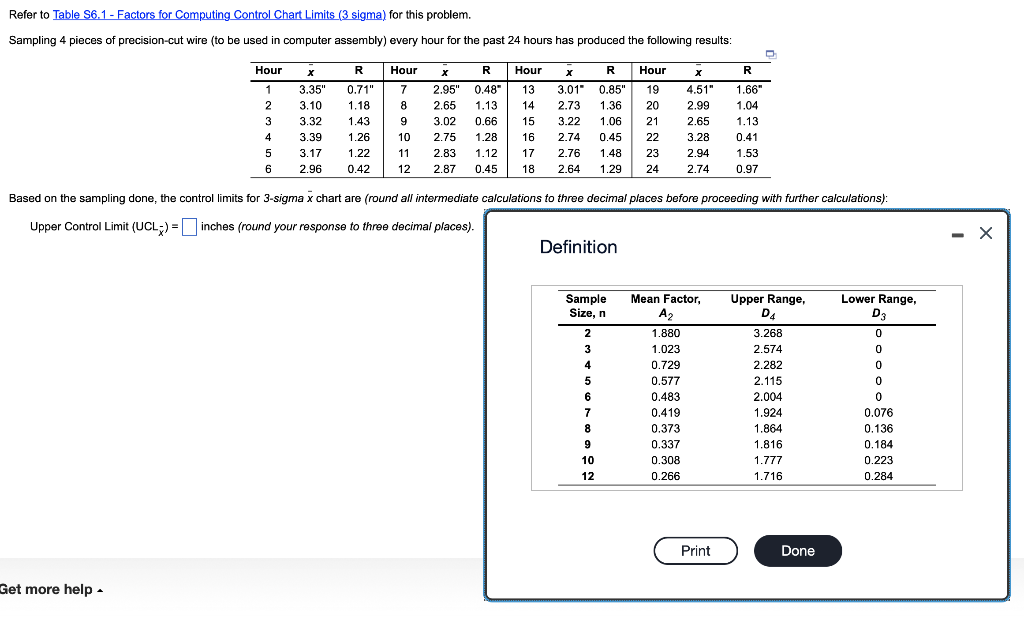
Task: Click the sample size 4 row in the factor table
Action: pos(586,364)
